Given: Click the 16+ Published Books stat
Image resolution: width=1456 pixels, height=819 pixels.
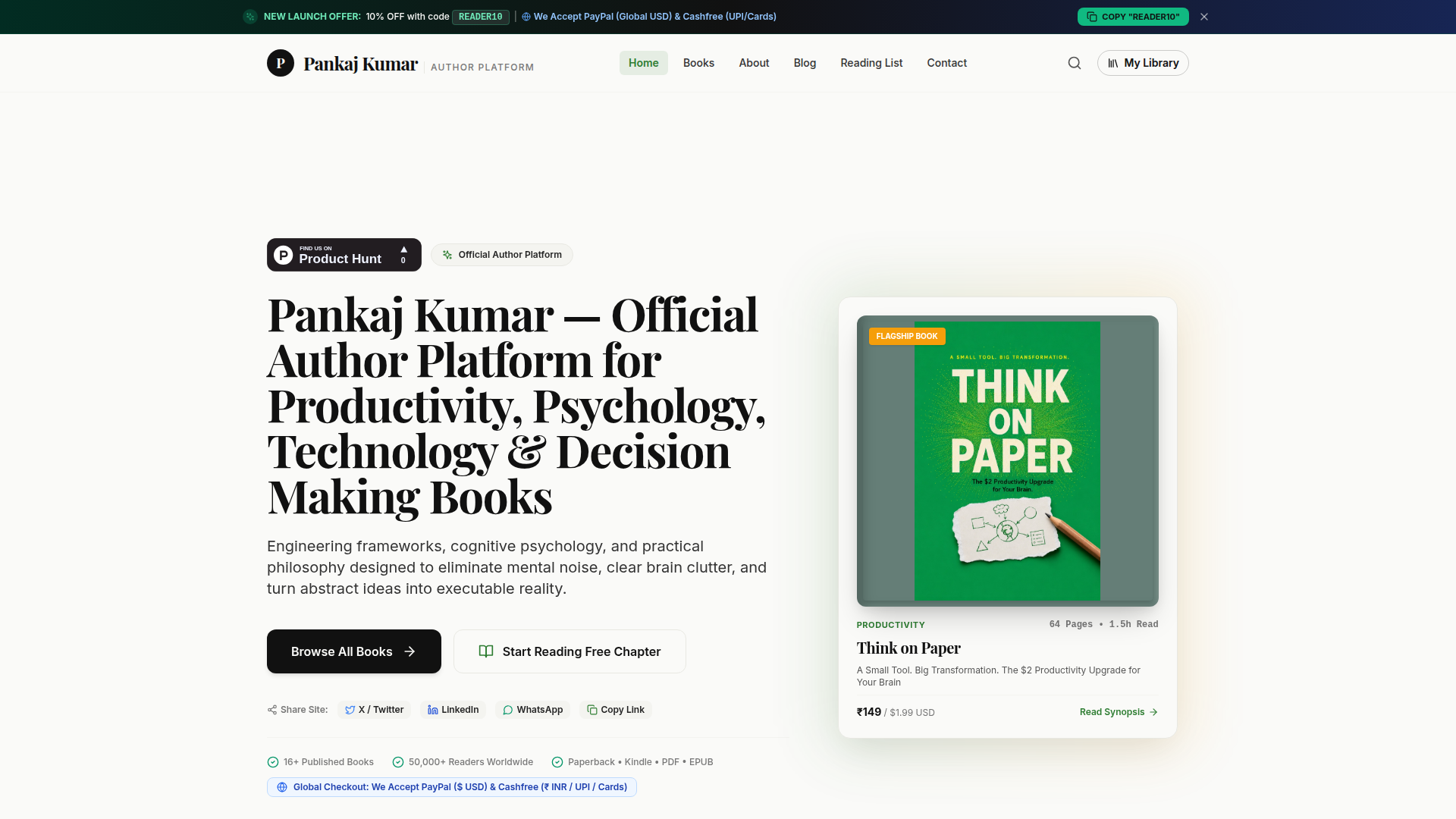Looking at the screenshot, I should [x=321, y=762].
